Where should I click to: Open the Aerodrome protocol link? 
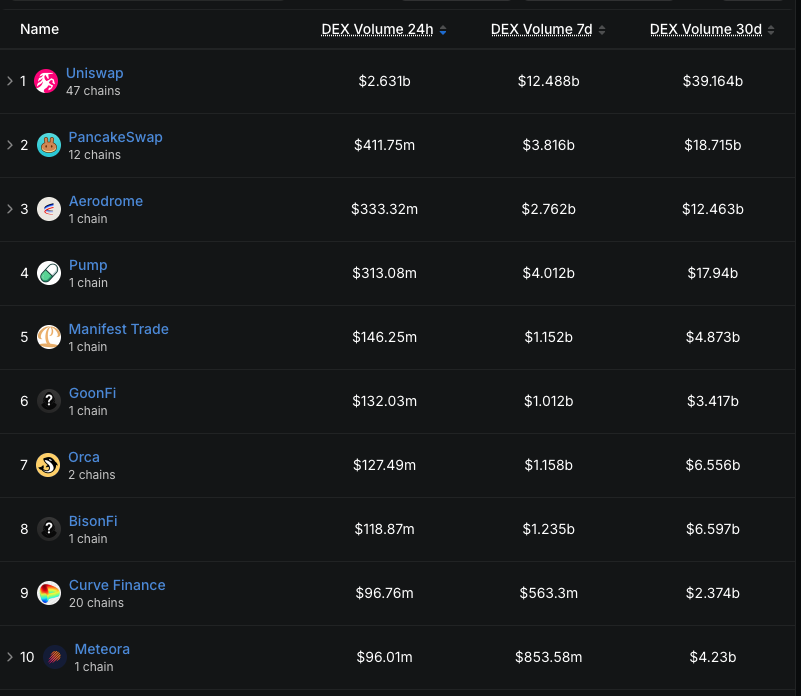click(106, 201)
